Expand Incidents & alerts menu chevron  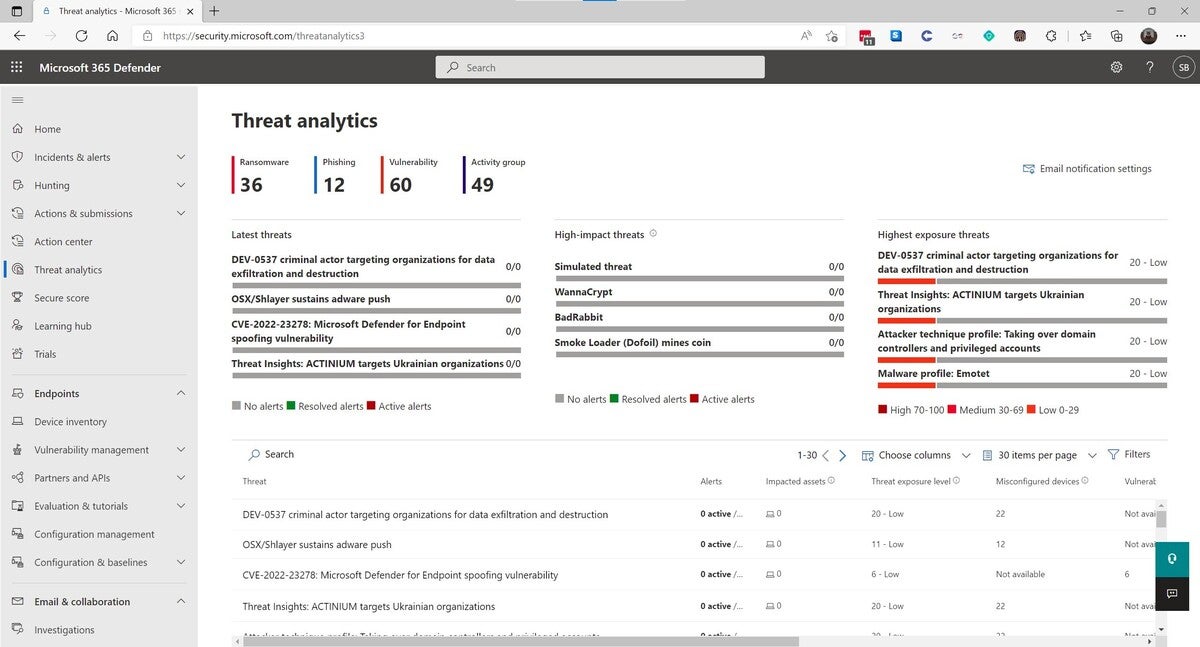click(x=181, y=157)
